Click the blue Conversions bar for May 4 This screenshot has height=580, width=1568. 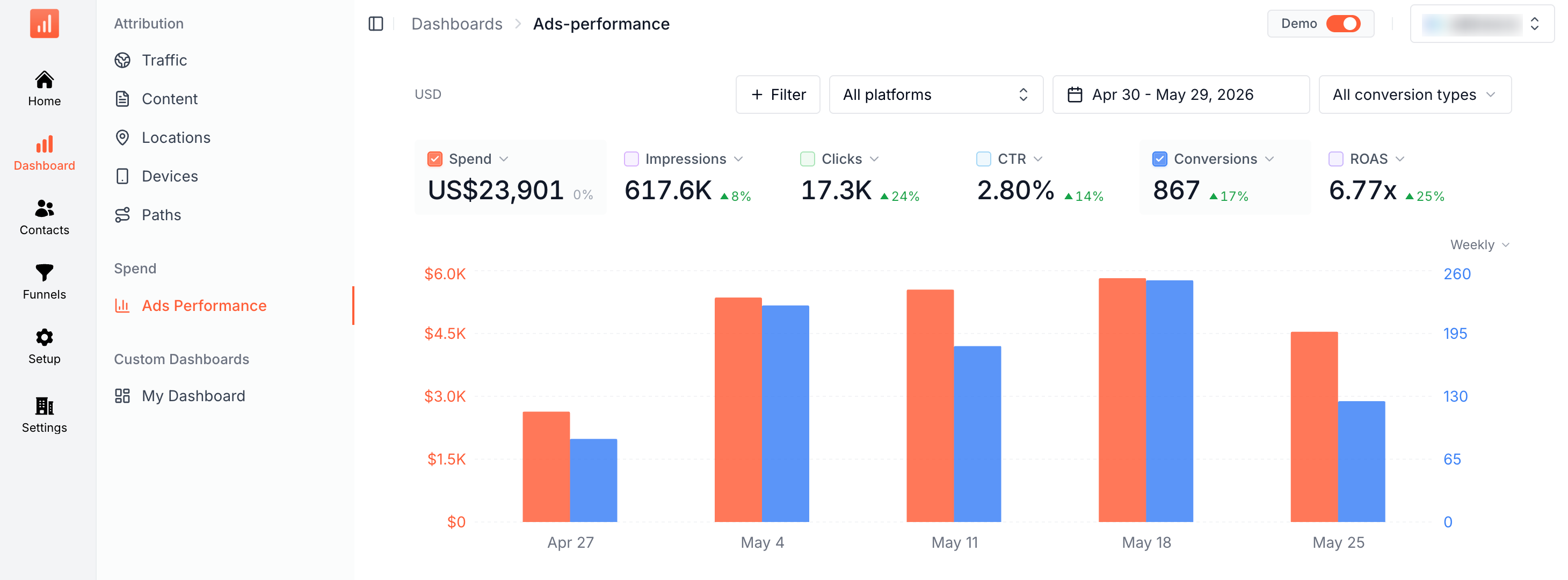(x=785, y=413)
